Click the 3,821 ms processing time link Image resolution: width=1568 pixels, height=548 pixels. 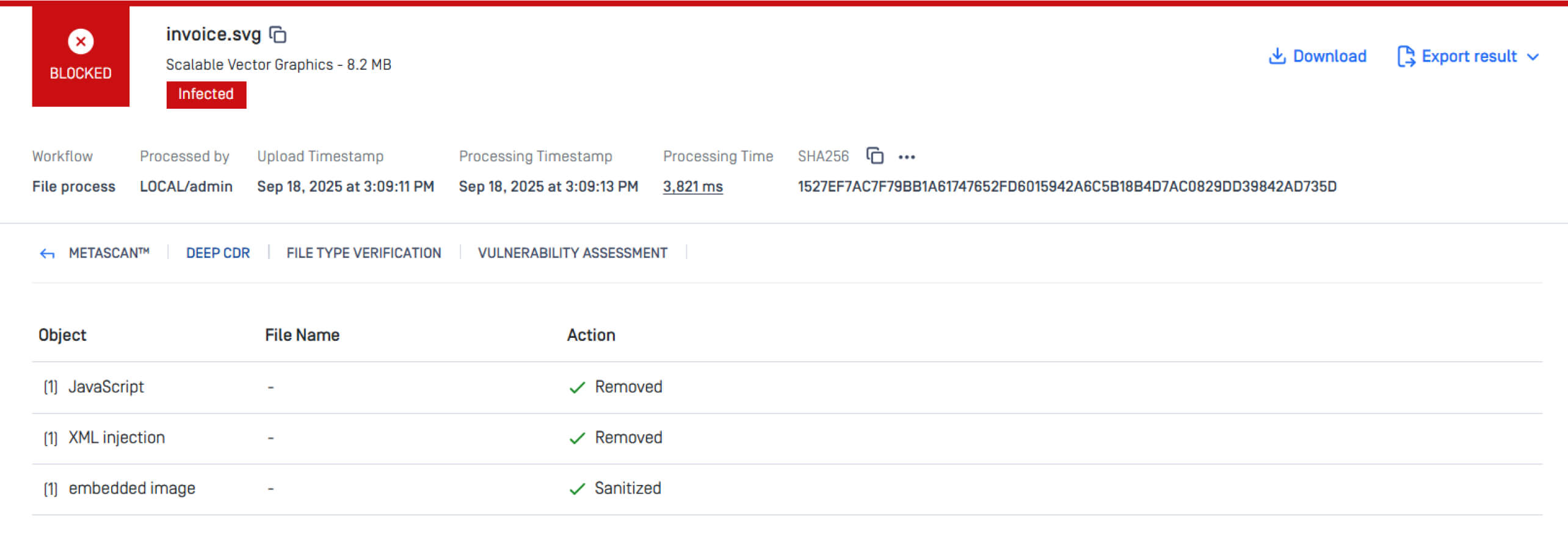point(692,186)
